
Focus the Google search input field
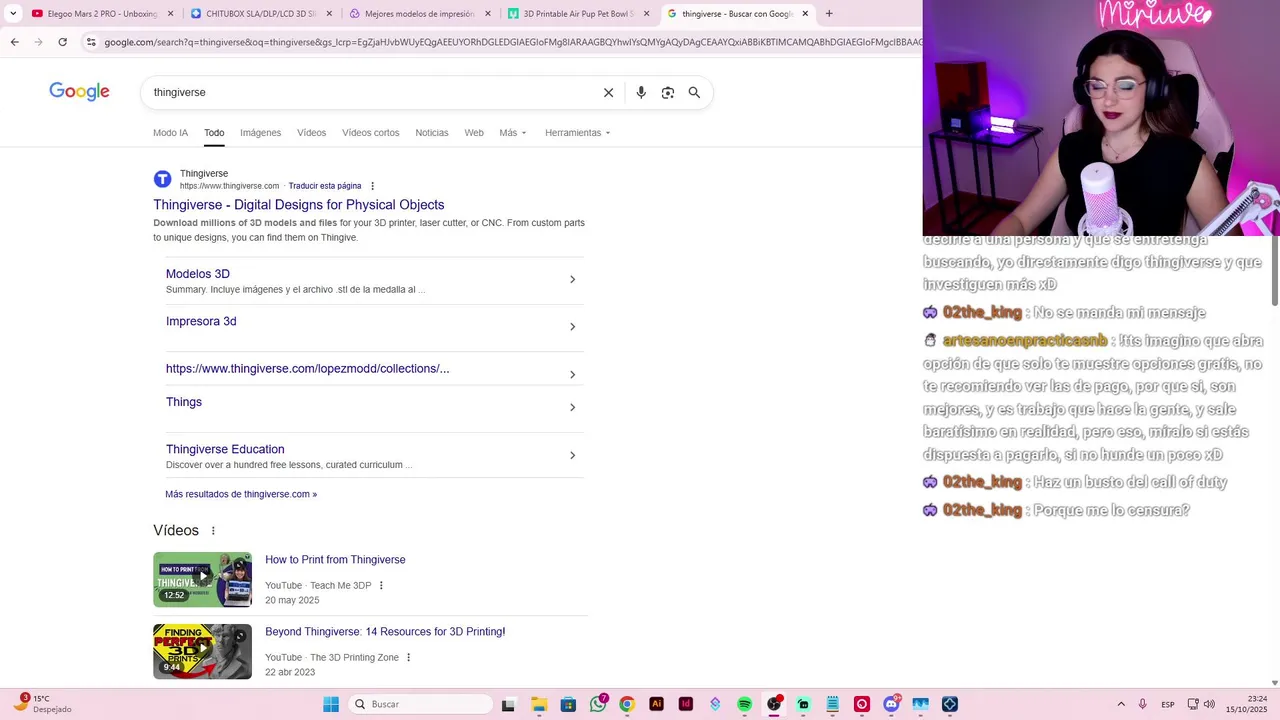click(x=370, y=92)
